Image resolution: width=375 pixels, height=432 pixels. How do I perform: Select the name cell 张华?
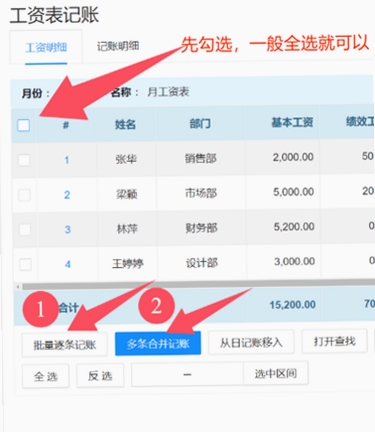point(126,159)
